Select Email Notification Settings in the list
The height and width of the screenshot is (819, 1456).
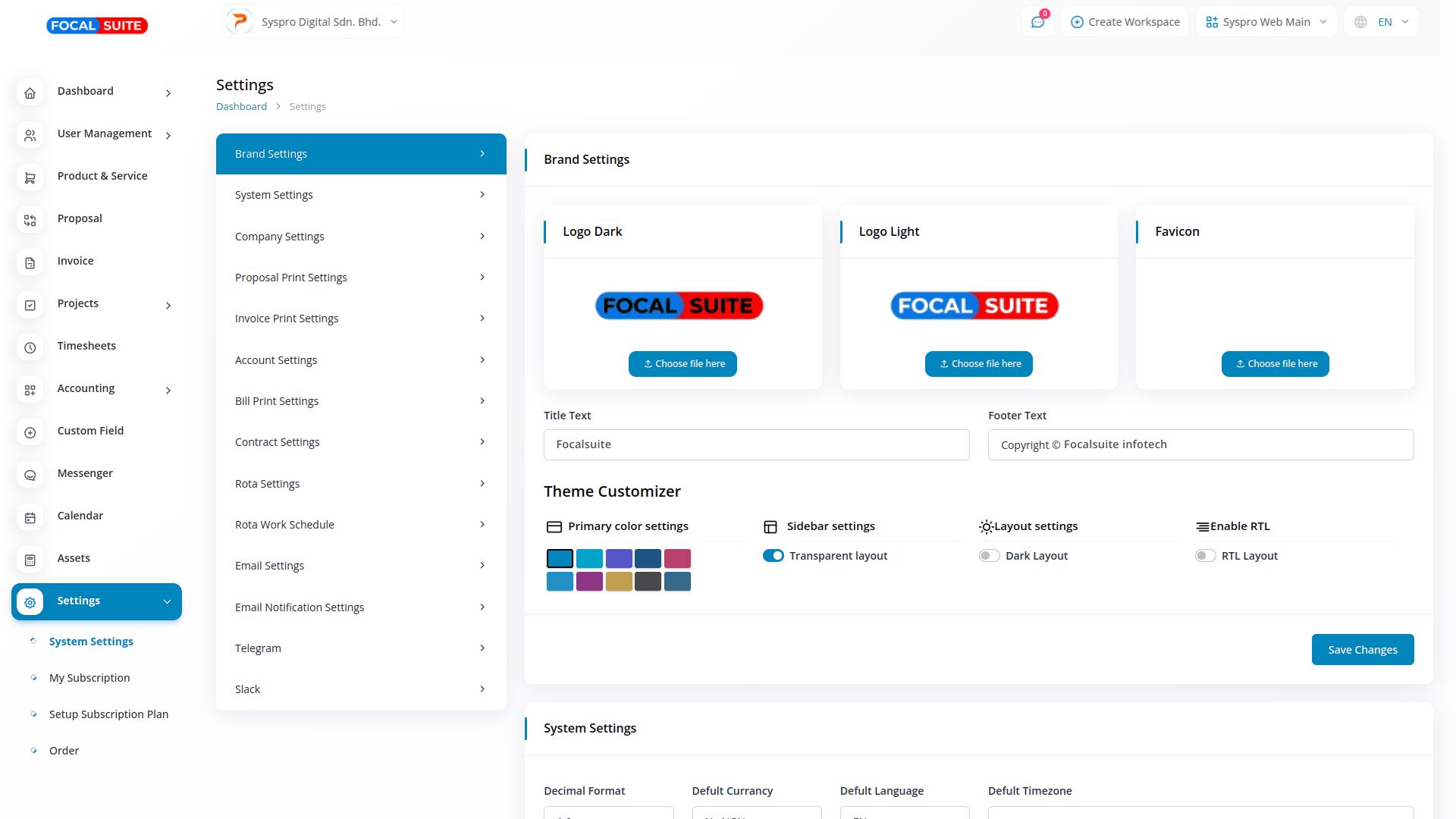click(360, 607)
